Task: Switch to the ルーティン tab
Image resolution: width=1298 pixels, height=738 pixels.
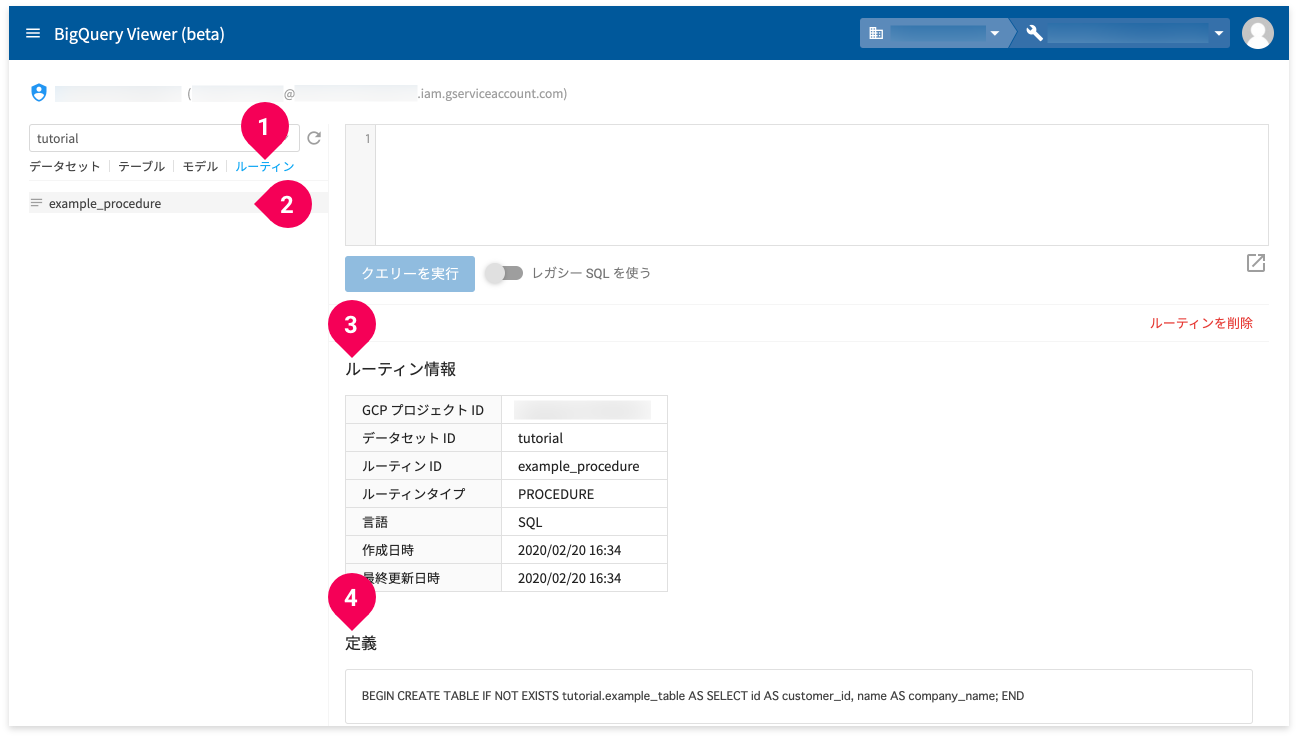Action: pos(265,167)
